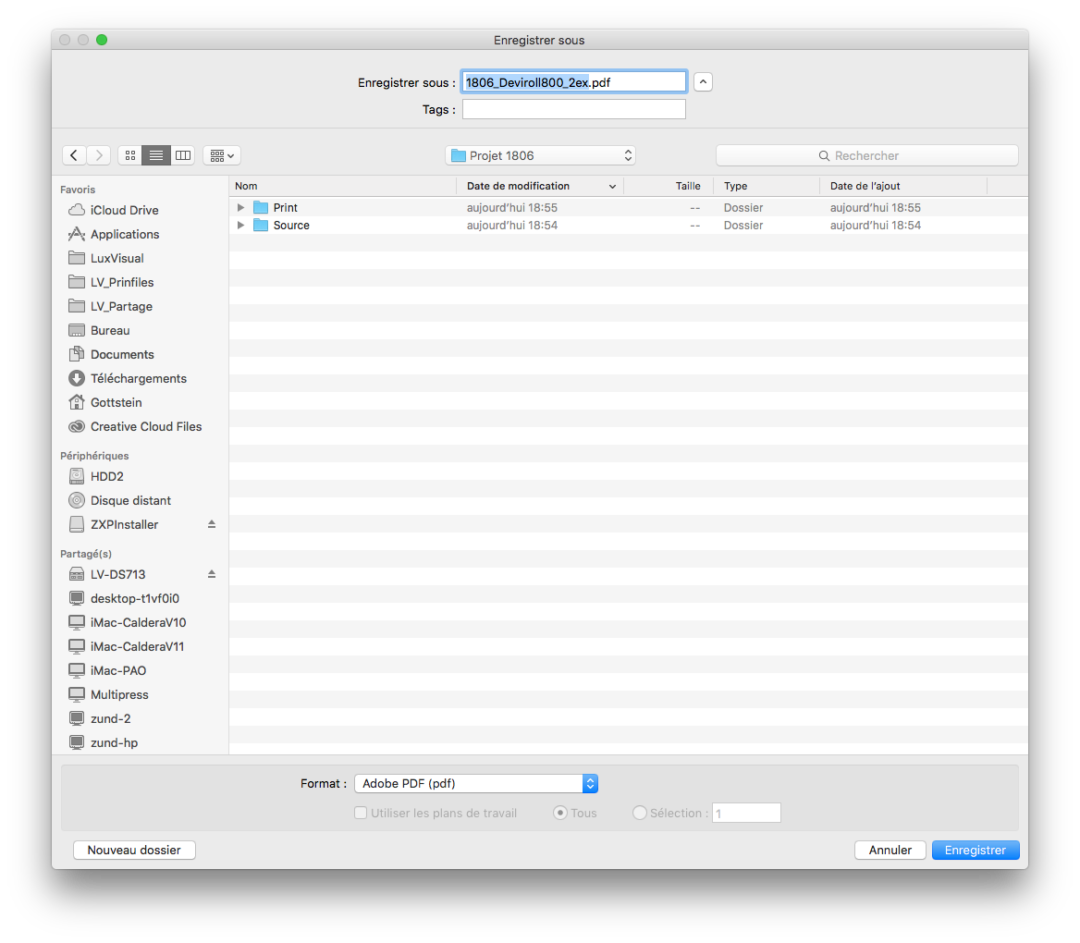Click the Rechercher search field
The width and height of the screenshot is (1080, 943).
click(x=866, y=155)
